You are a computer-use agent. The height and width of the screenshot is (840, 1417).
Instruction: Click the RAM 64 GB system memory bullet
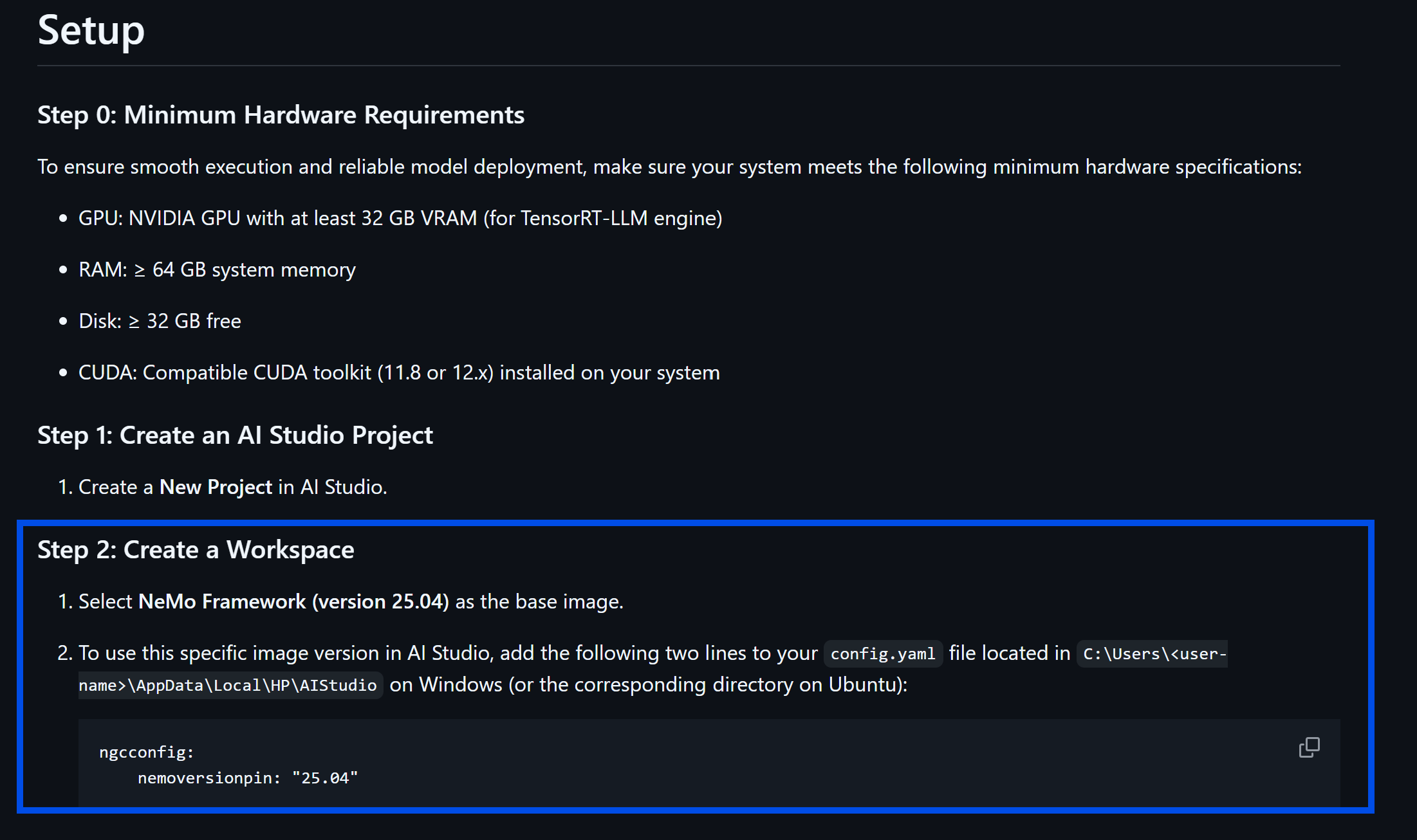[217, 269]
